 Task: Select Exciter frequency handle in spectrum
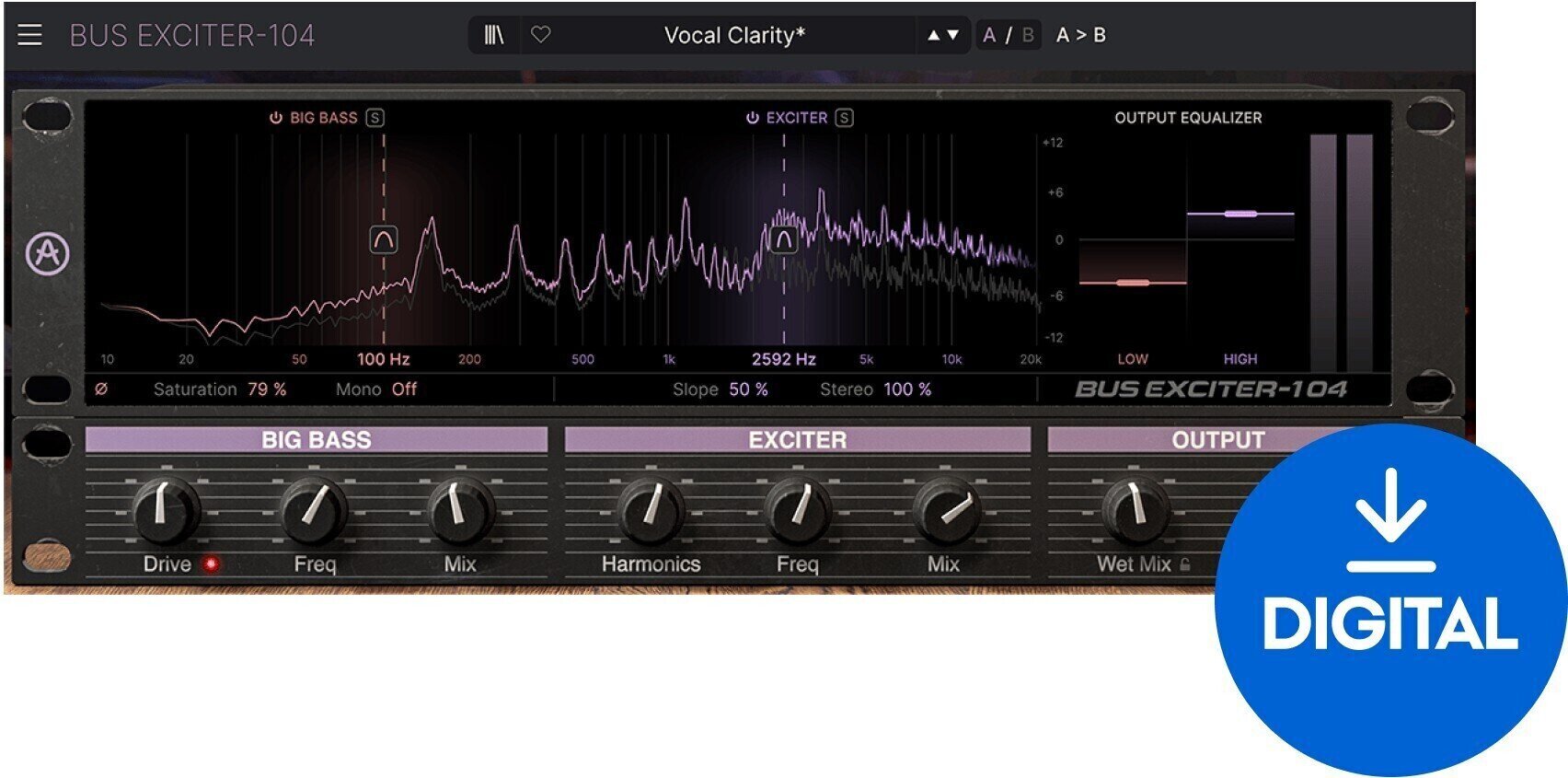click(x=783, y=239)
